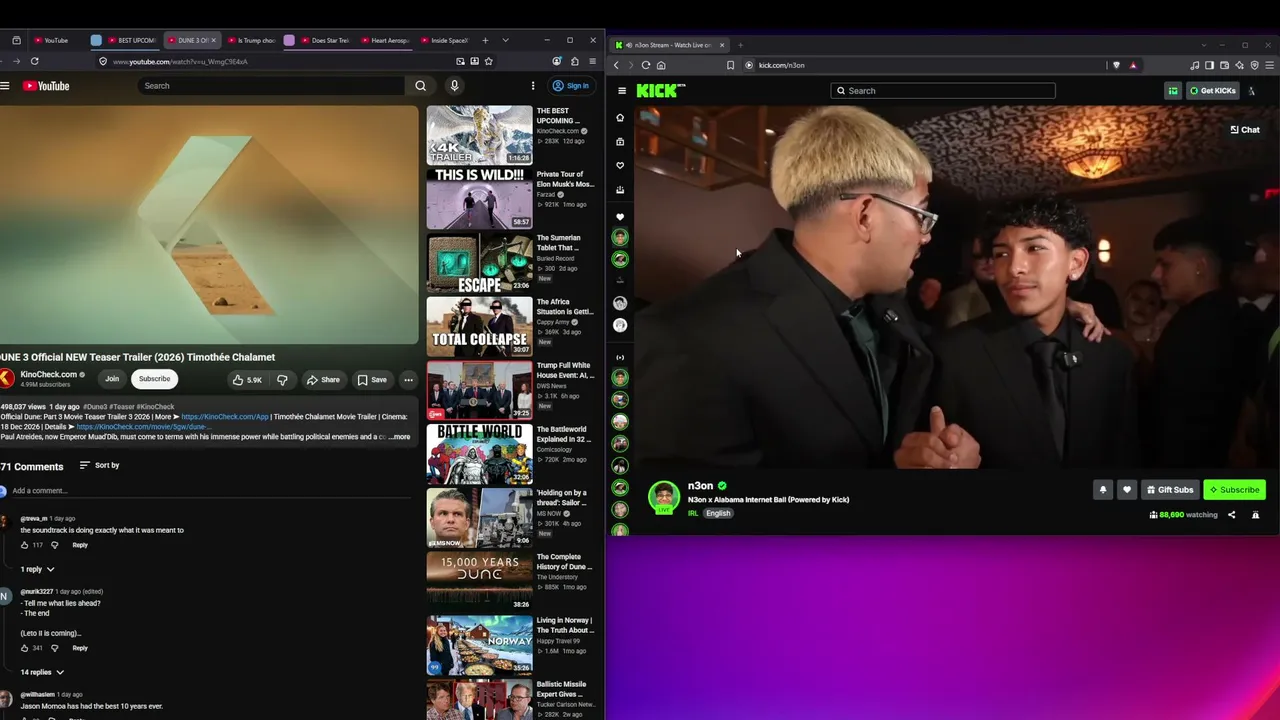The width and height of the screenshot is (1280, 720).
Task: Expand the '1 reply' thread
Action: coord(37,569)
